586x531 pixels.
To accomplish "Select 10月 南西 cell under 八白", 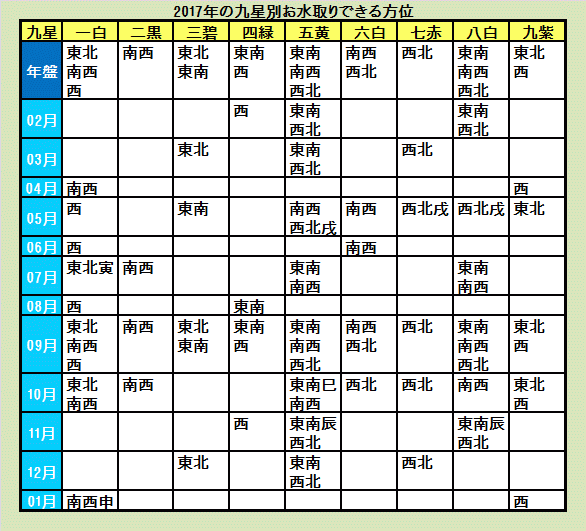I will 481,393.
